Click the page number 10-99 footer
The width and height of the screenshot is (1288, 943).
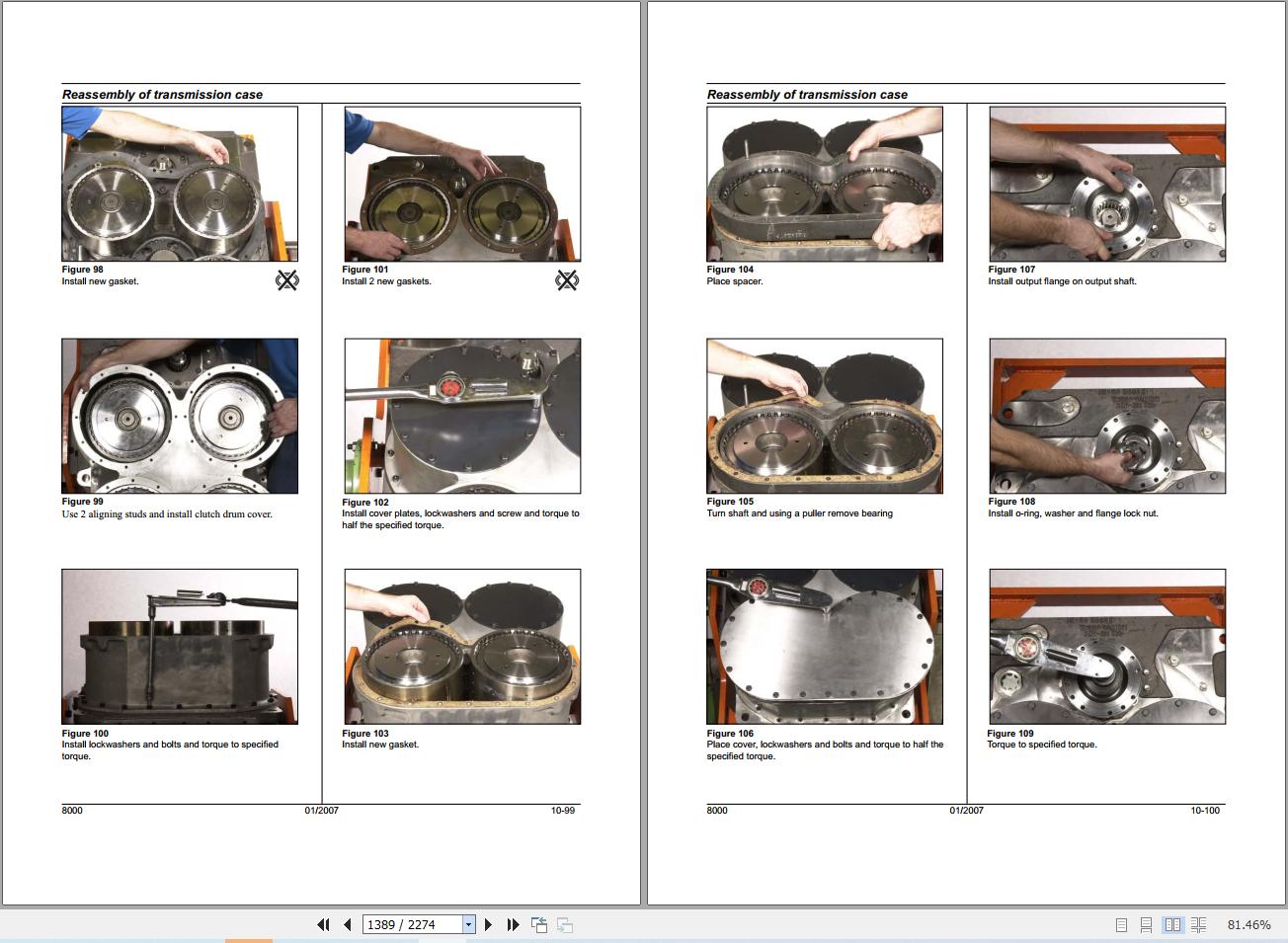[x=563, y=811]
